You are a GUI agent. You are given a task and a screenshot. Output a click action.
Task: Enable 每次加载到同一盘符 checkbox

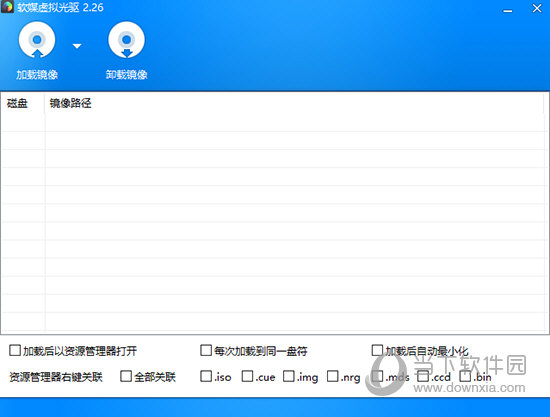coord(206,350)
